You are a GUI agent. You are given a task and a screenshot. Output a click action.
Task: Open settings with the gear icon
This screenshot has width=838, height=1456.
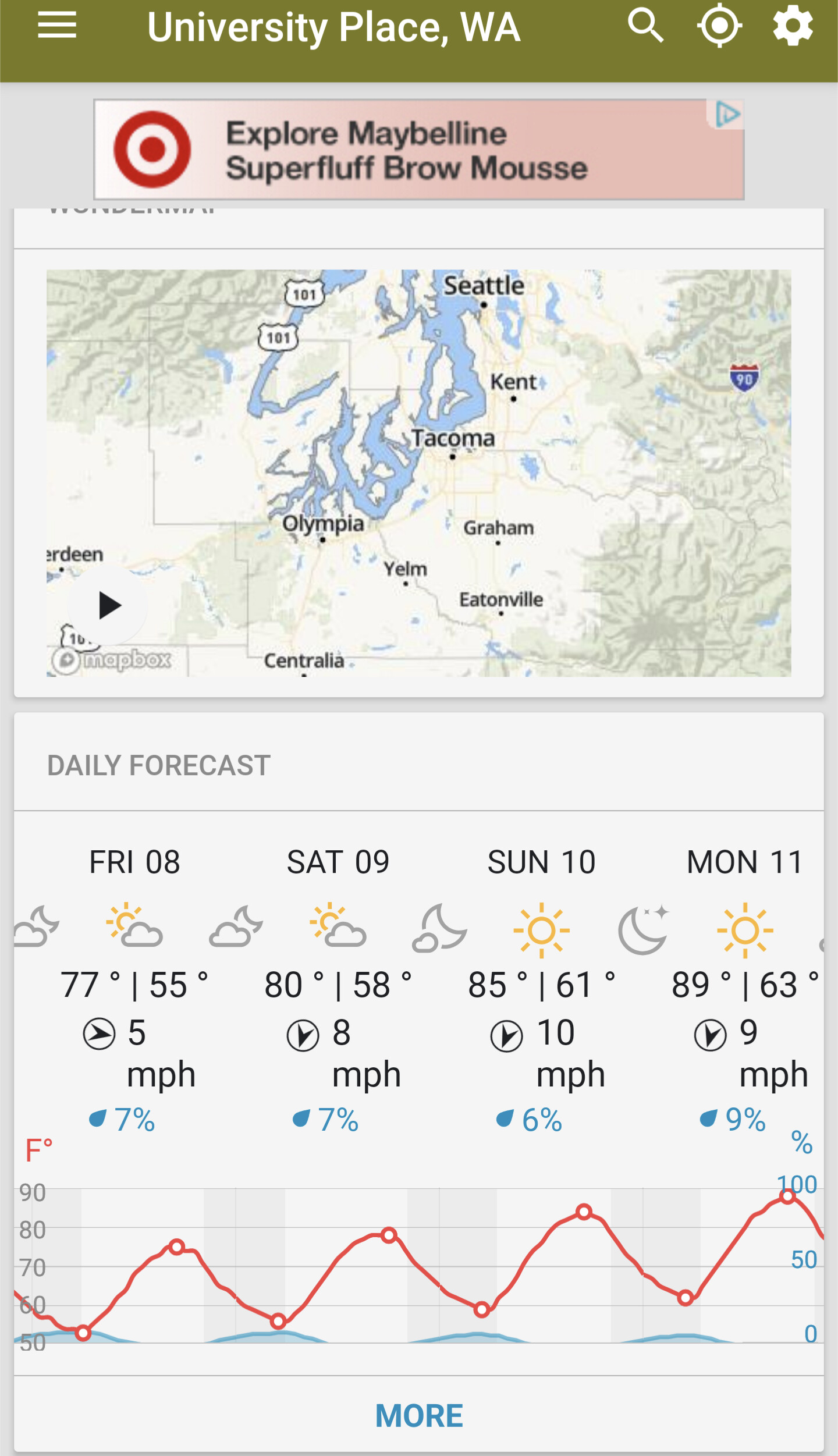pyautogui.click(x=793, y=26)
